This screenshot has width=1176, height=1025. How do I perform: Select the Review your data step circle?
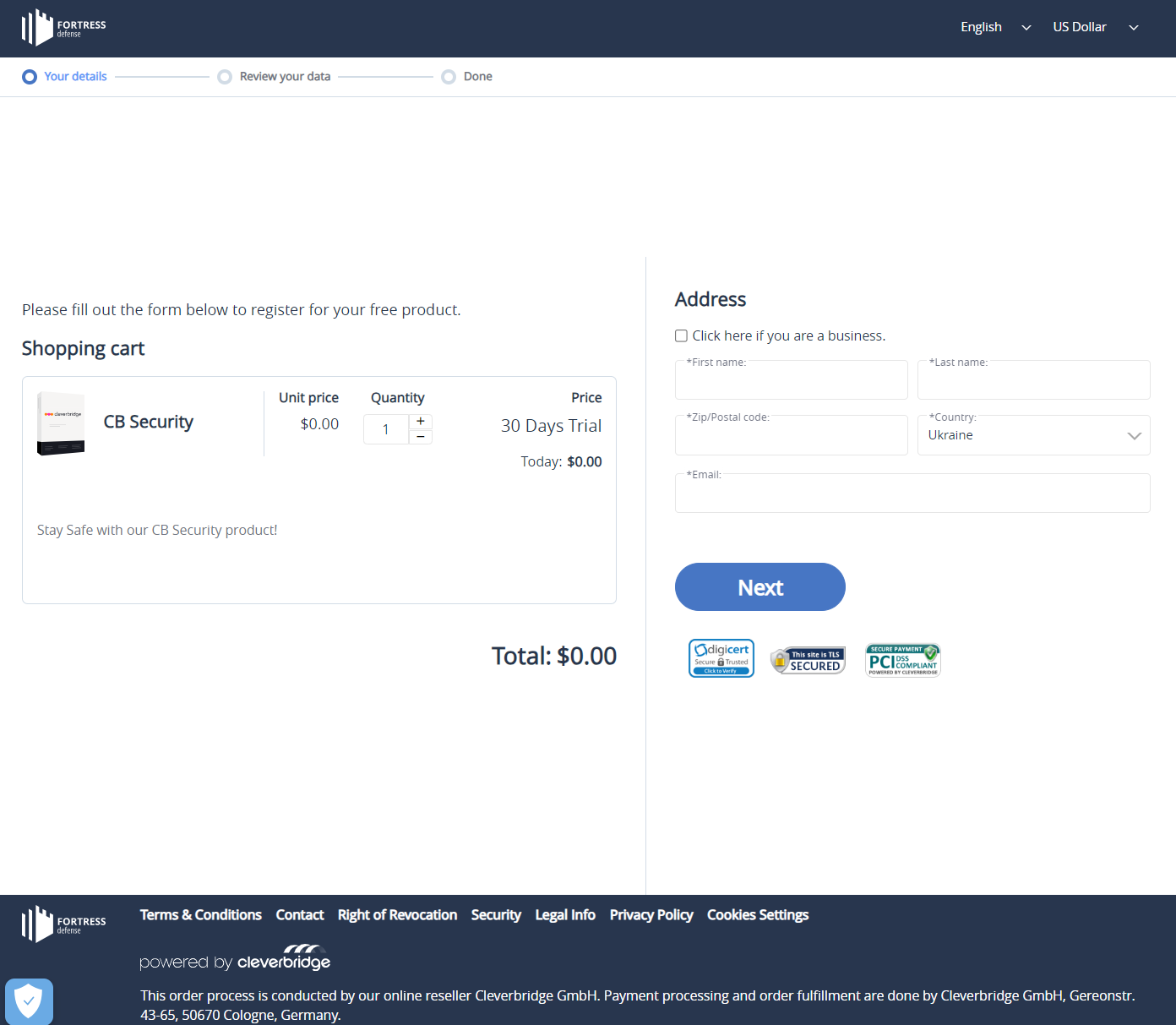[225, 77]
